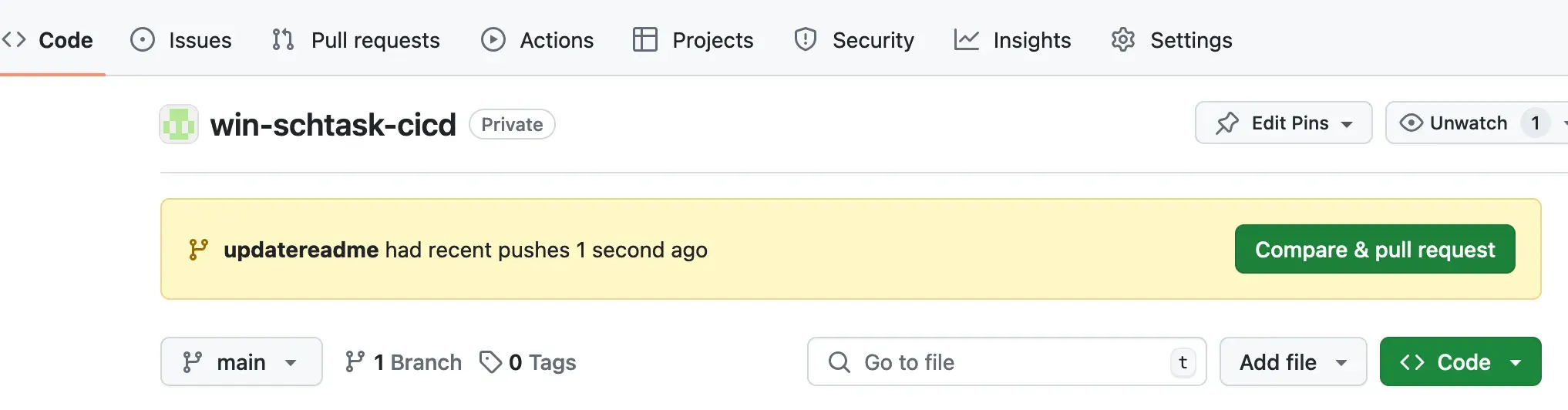Click the Issues circle-dot icon

click(143, 39)
